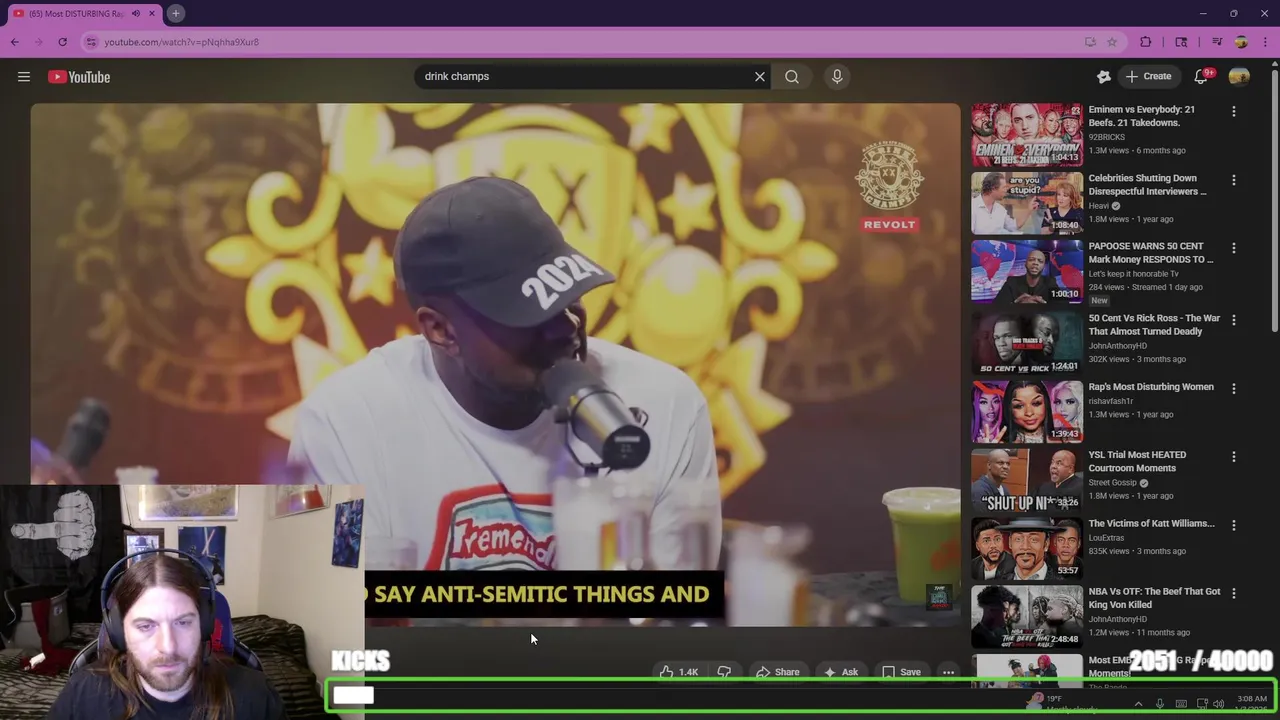Click the Share button
Screen dimensions: 1280x720
point(777,672)
